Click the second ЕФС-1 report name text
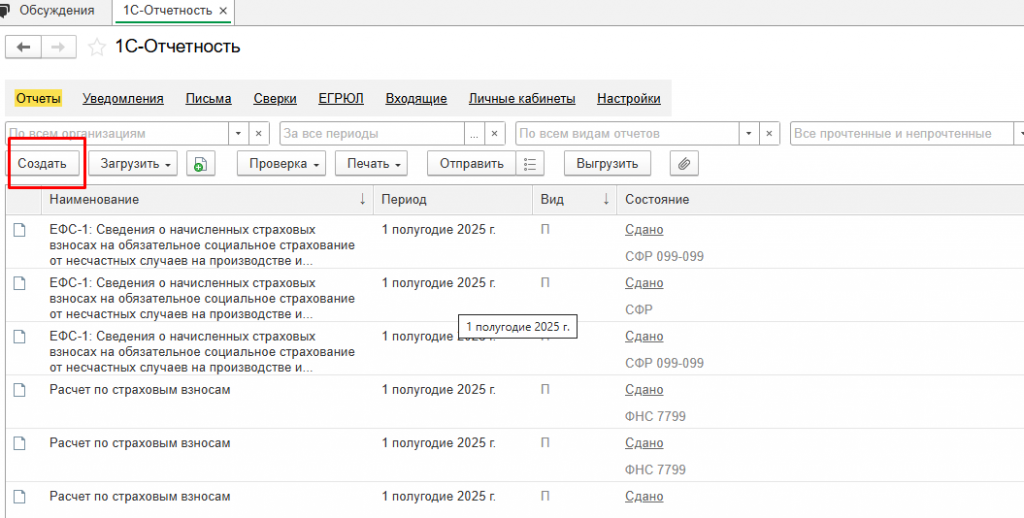1024x518 pixels. click(202, 299)
